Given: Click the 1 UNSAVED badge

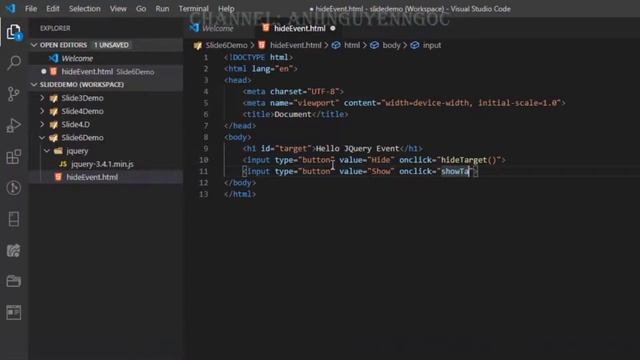Looking at the screenshot, I should 111,45.
